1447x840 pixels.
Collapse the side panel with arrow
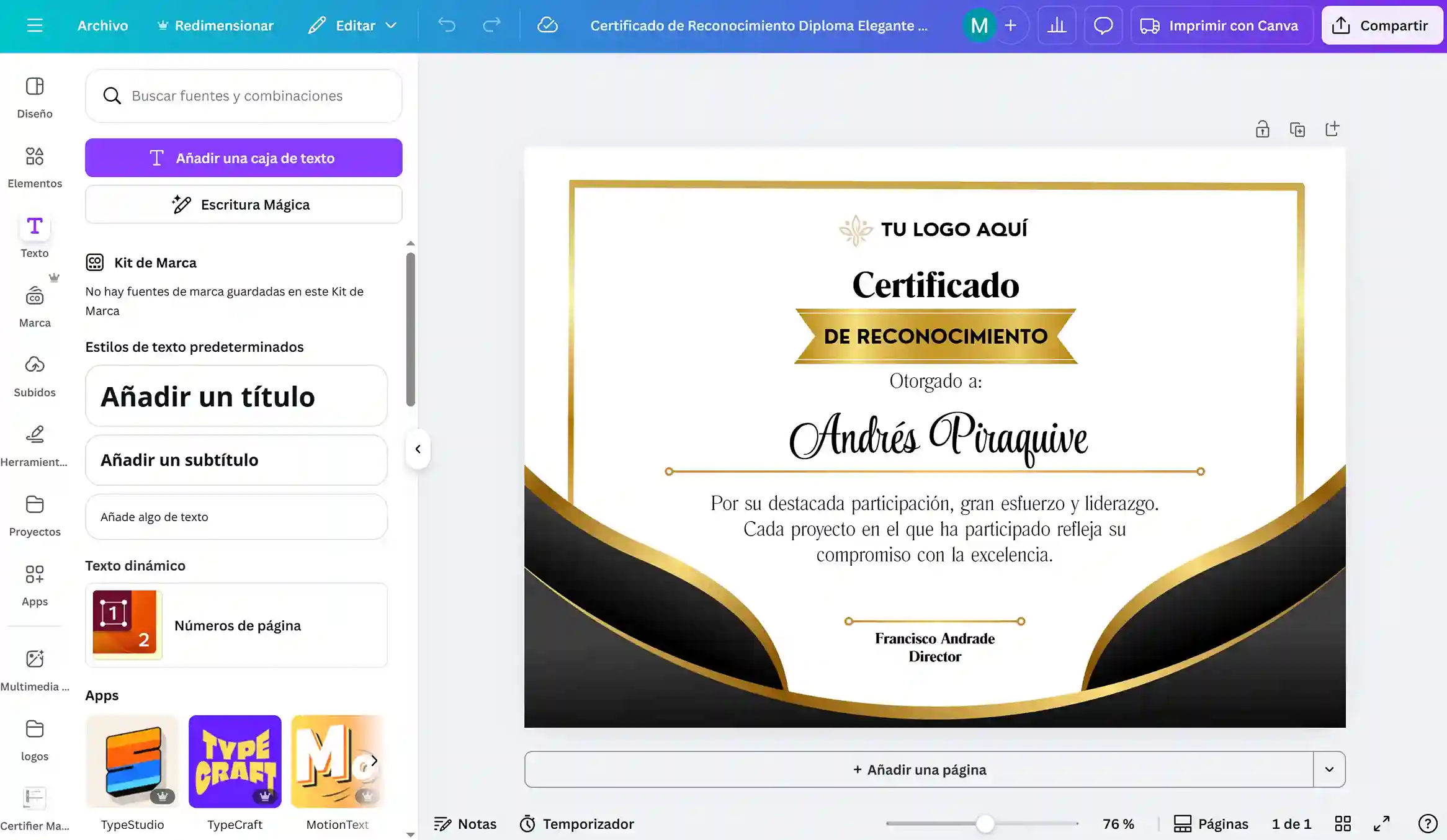tap(418, 449)
